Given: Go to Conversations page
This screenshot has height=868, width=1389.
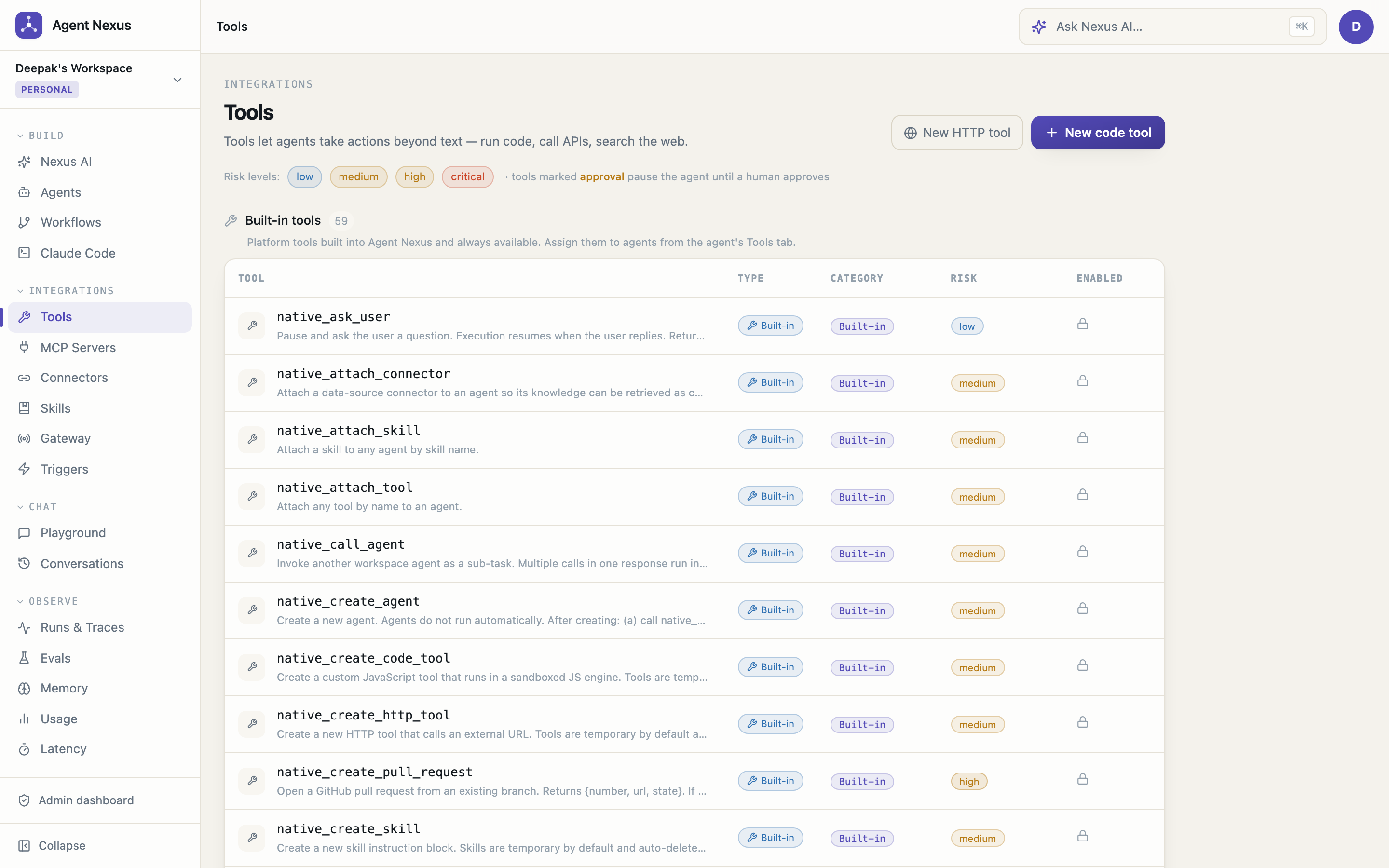Looking at the screenshot, I should pos(100,563).
